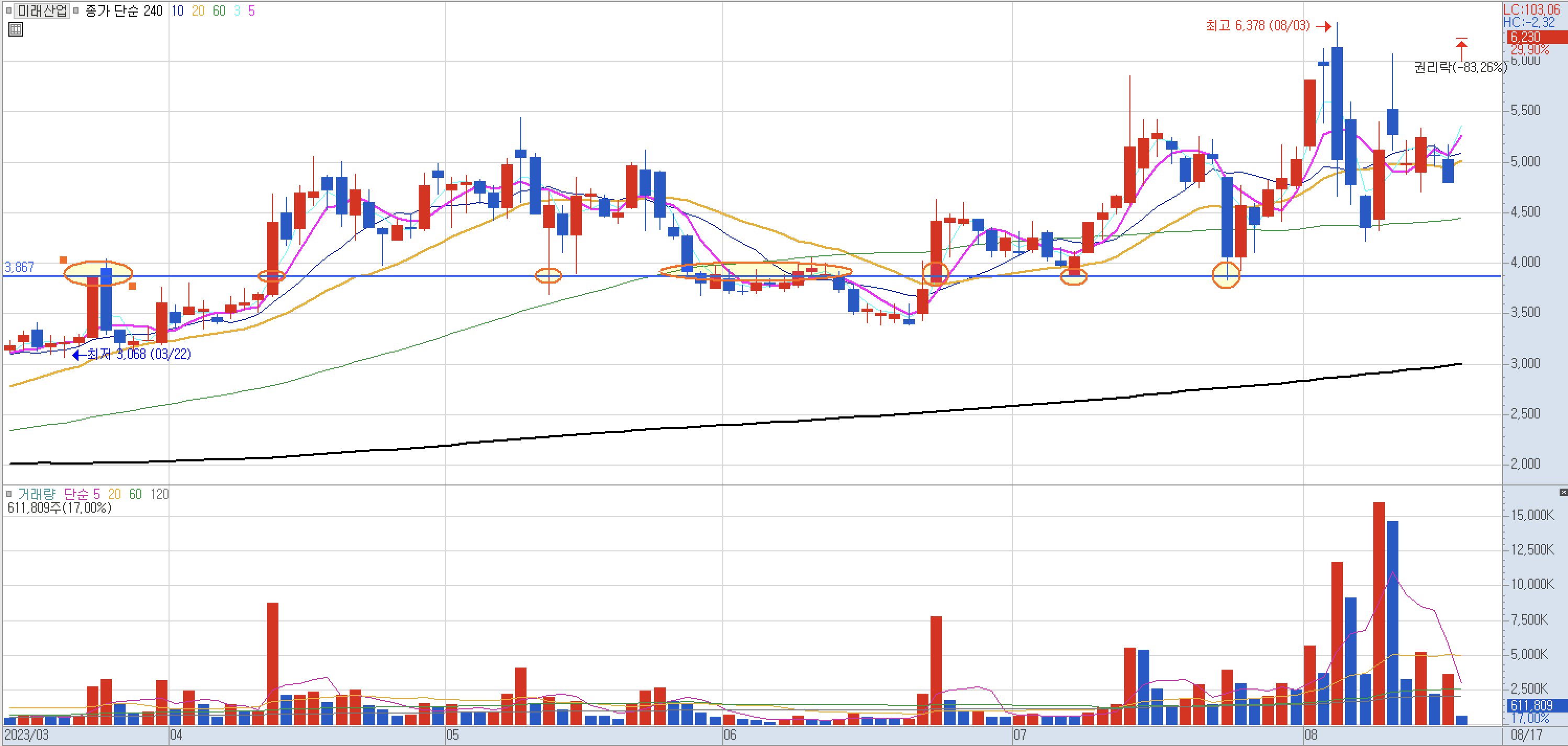Click the orange circle marker on late-July candle

[1226, 275]
